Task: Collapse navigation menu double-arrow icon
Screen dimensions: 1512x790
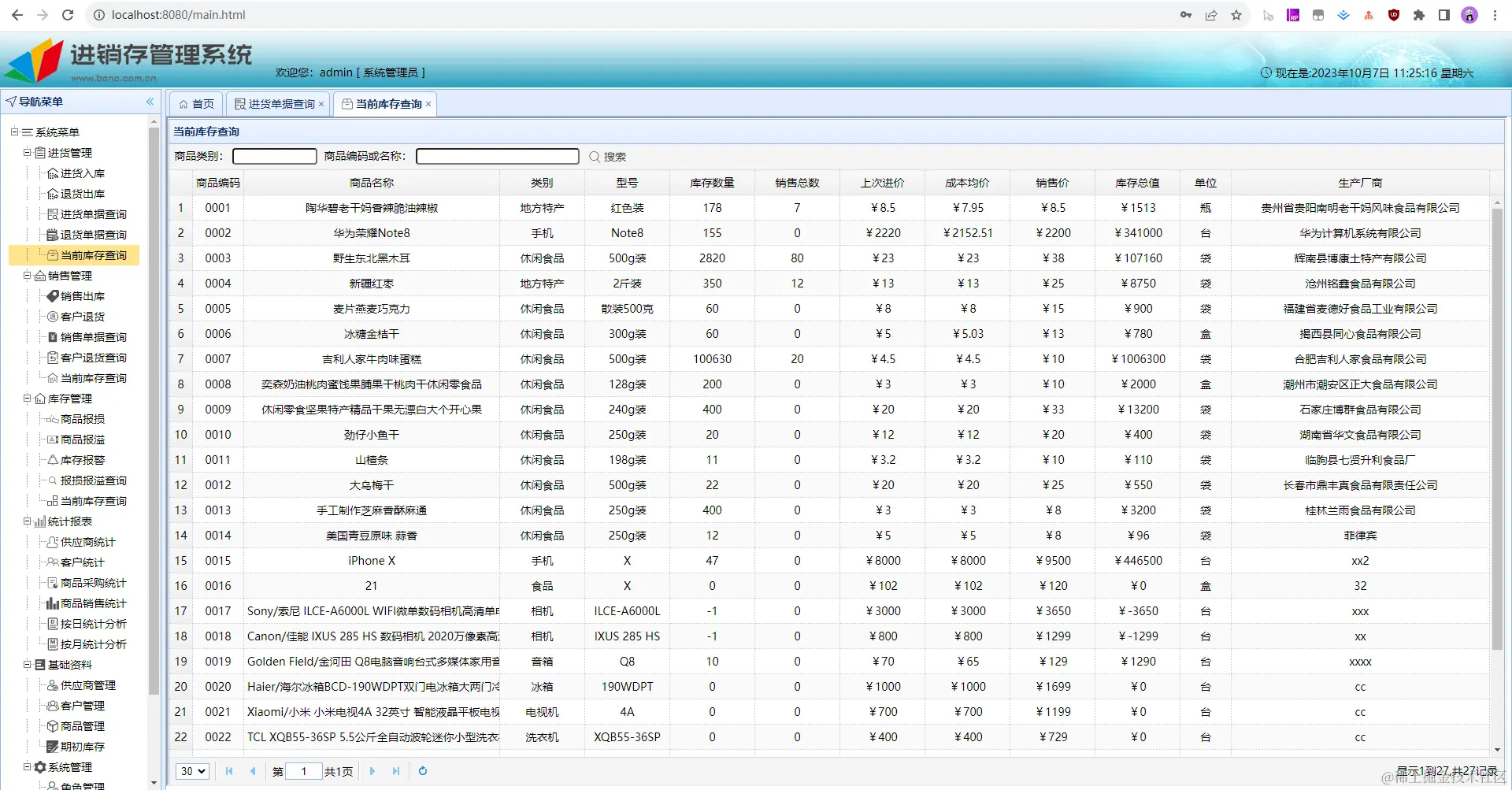Action: pos(150,102)
